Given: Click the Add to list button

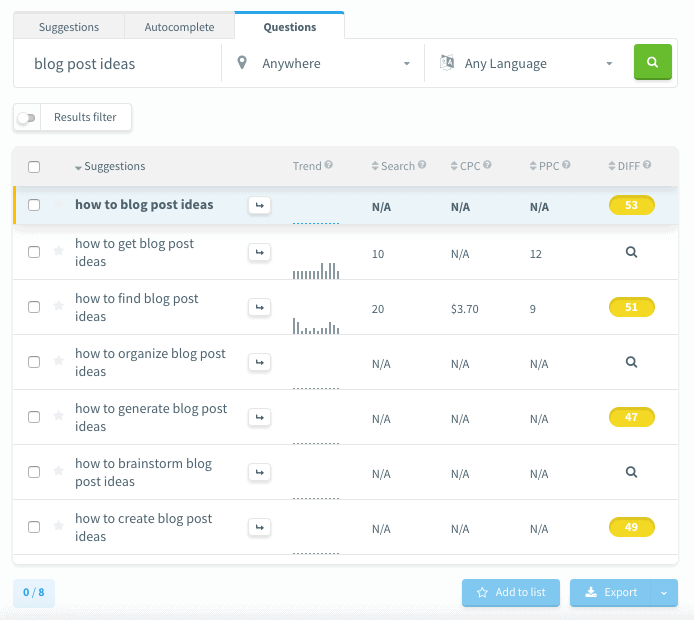Looking at the screenshot, I should tap(511, 593).
